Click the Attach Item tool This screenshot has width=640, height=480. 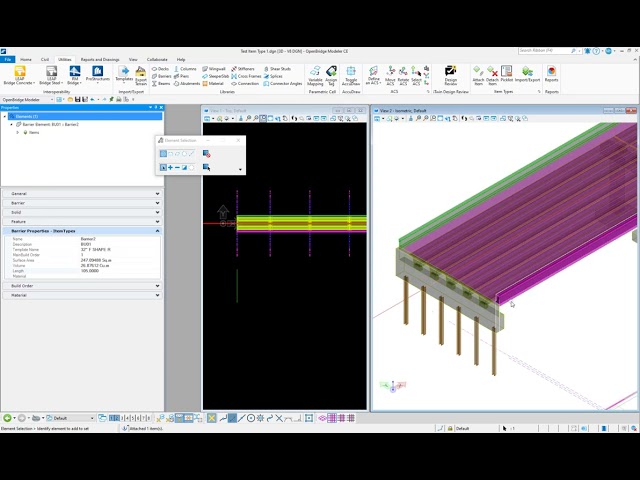point(478,76)
